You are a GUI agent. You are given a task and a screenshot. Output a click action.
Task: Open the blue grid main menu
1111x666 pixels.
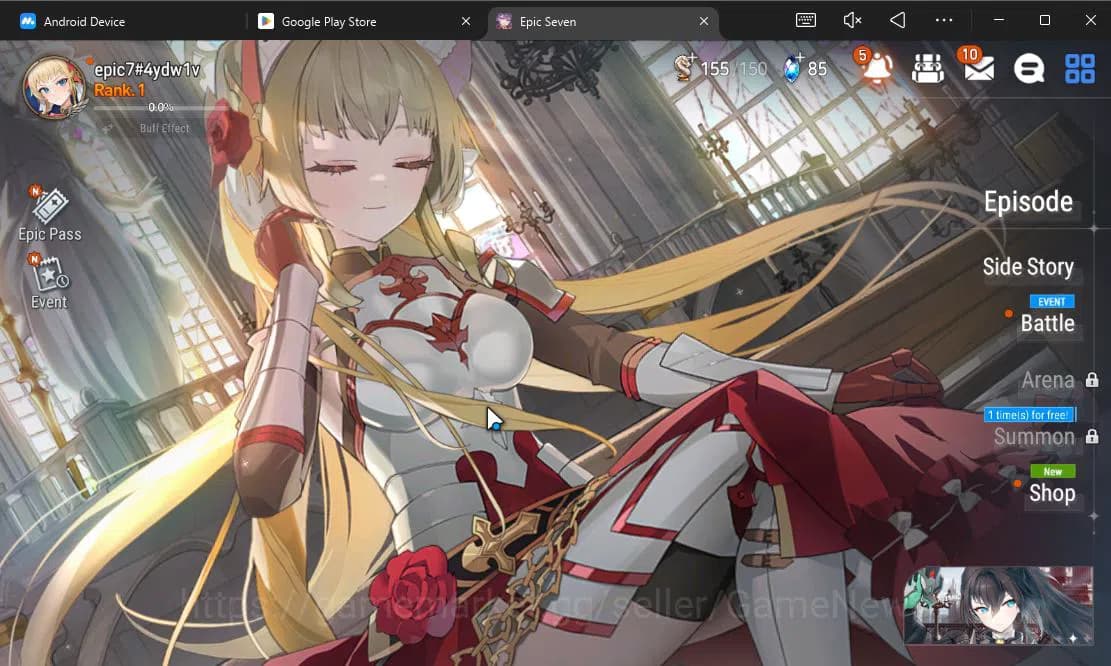(x=1079, y=68)
